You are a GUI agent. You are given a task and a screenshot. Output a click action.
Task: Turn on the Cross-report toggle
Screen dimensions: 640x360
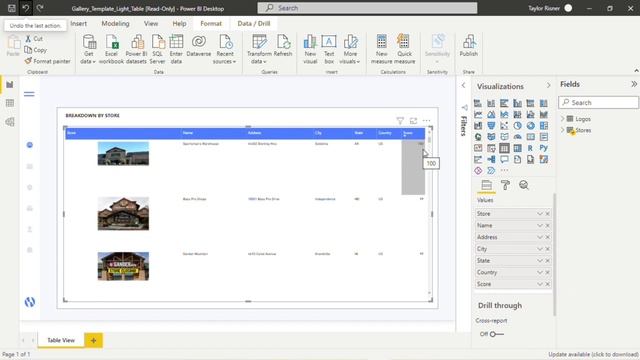coord(496,334)
